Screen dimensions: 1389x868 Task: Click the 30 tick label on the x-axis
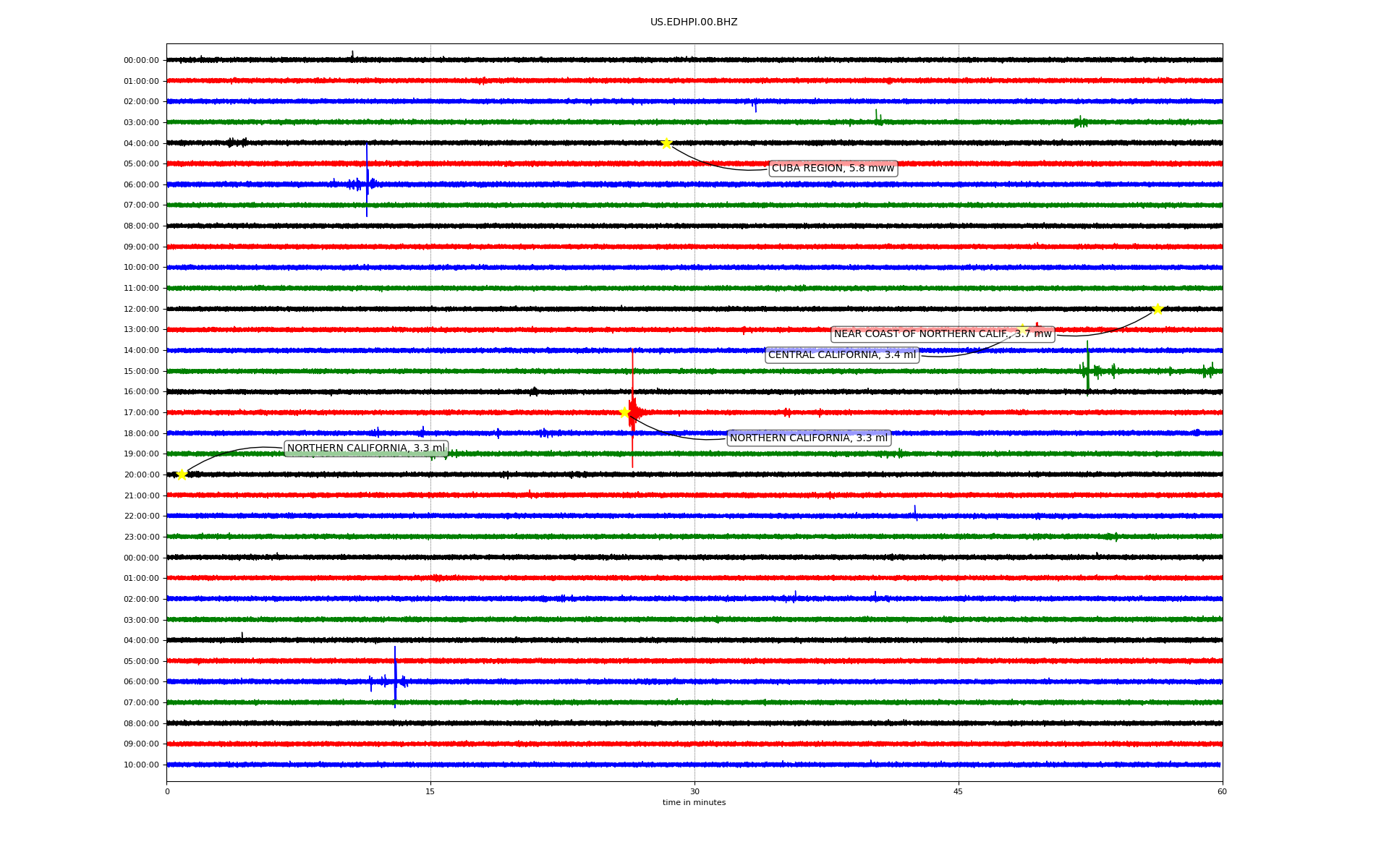point(694,791)
